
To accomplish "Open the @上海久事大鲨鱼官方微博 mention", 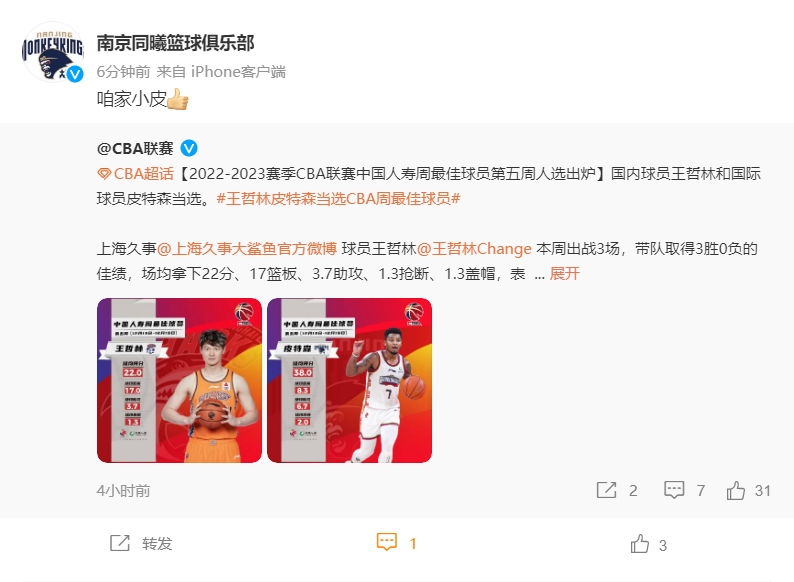I will 247,249.
